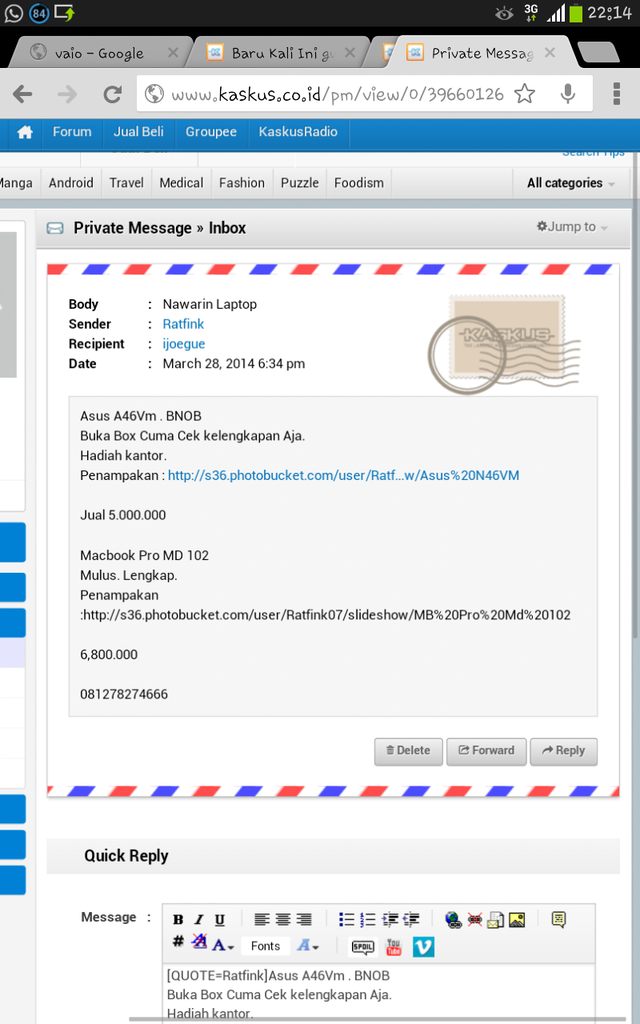
Task: Reply to this private message
Action: pos(564,751)
